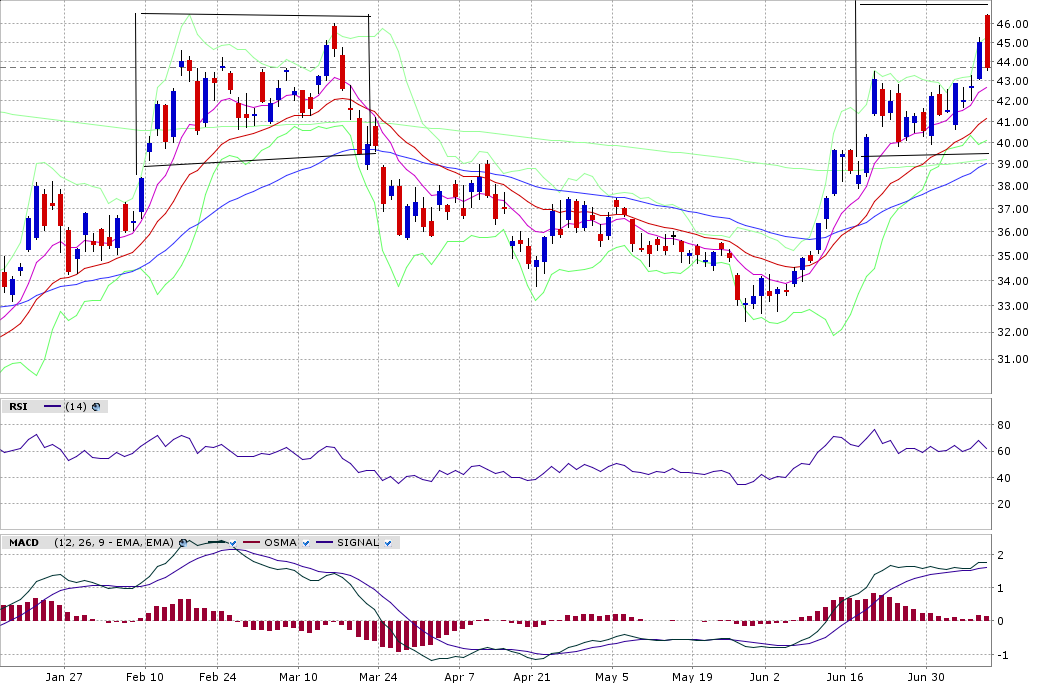Click the 31.00 price axis label
This screenshot has height=691, width=1037.
point(1013,360)
